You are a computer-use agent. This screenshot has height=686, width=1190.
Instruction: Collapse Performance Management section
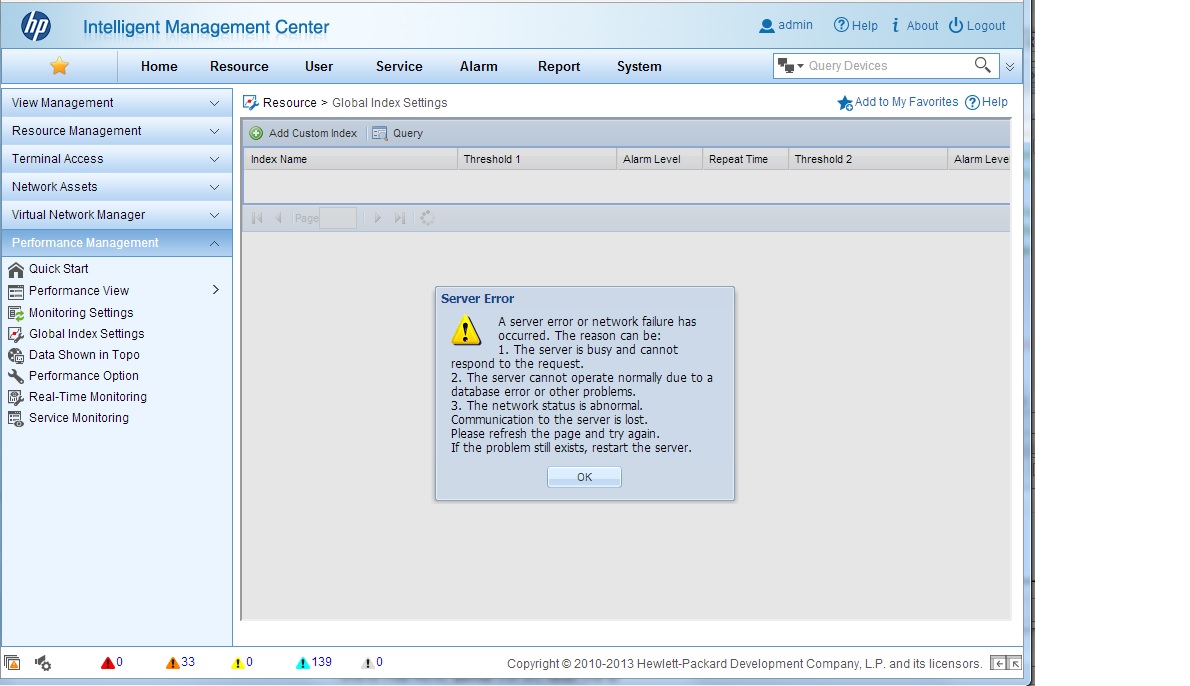click(x=116, y=243)
